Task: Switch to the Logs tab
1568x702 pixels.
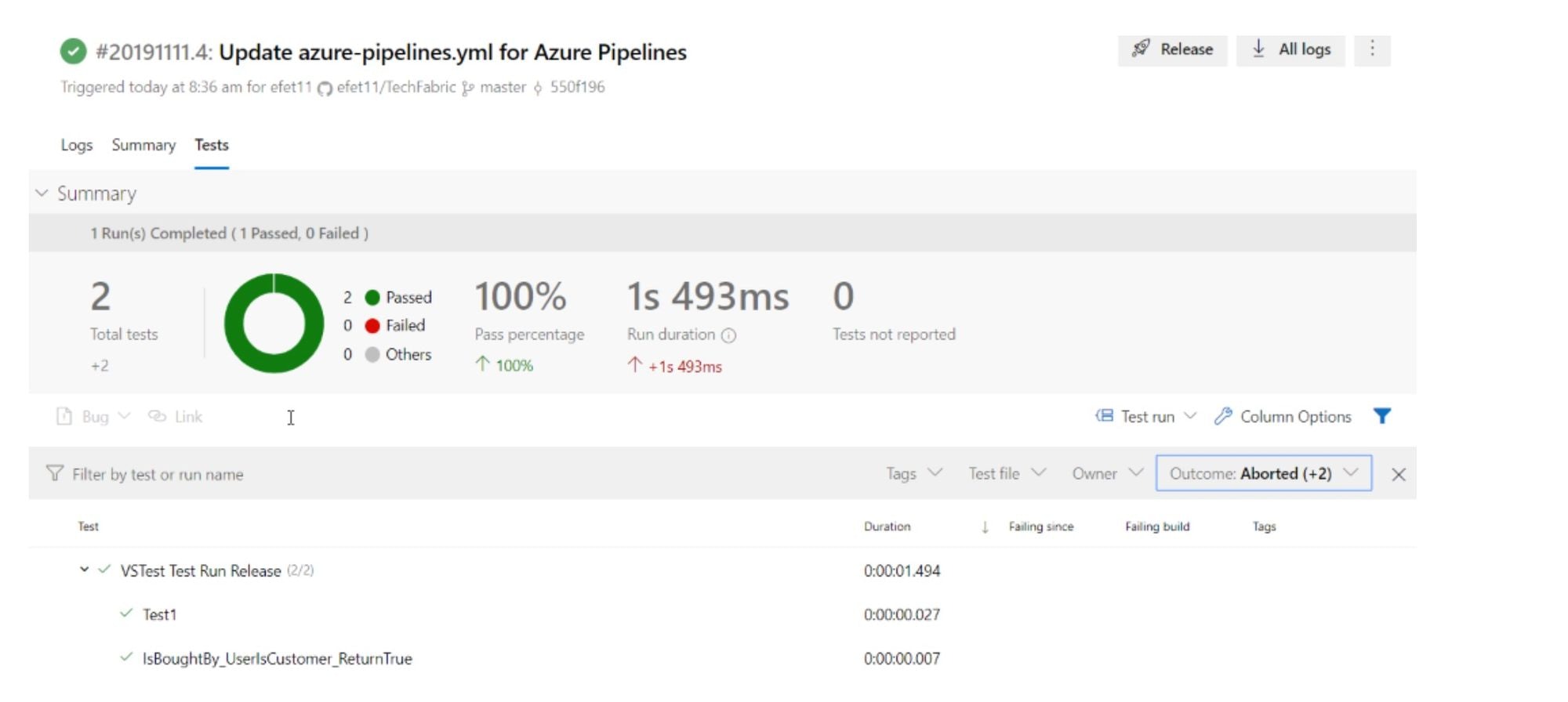Action: 77,146
